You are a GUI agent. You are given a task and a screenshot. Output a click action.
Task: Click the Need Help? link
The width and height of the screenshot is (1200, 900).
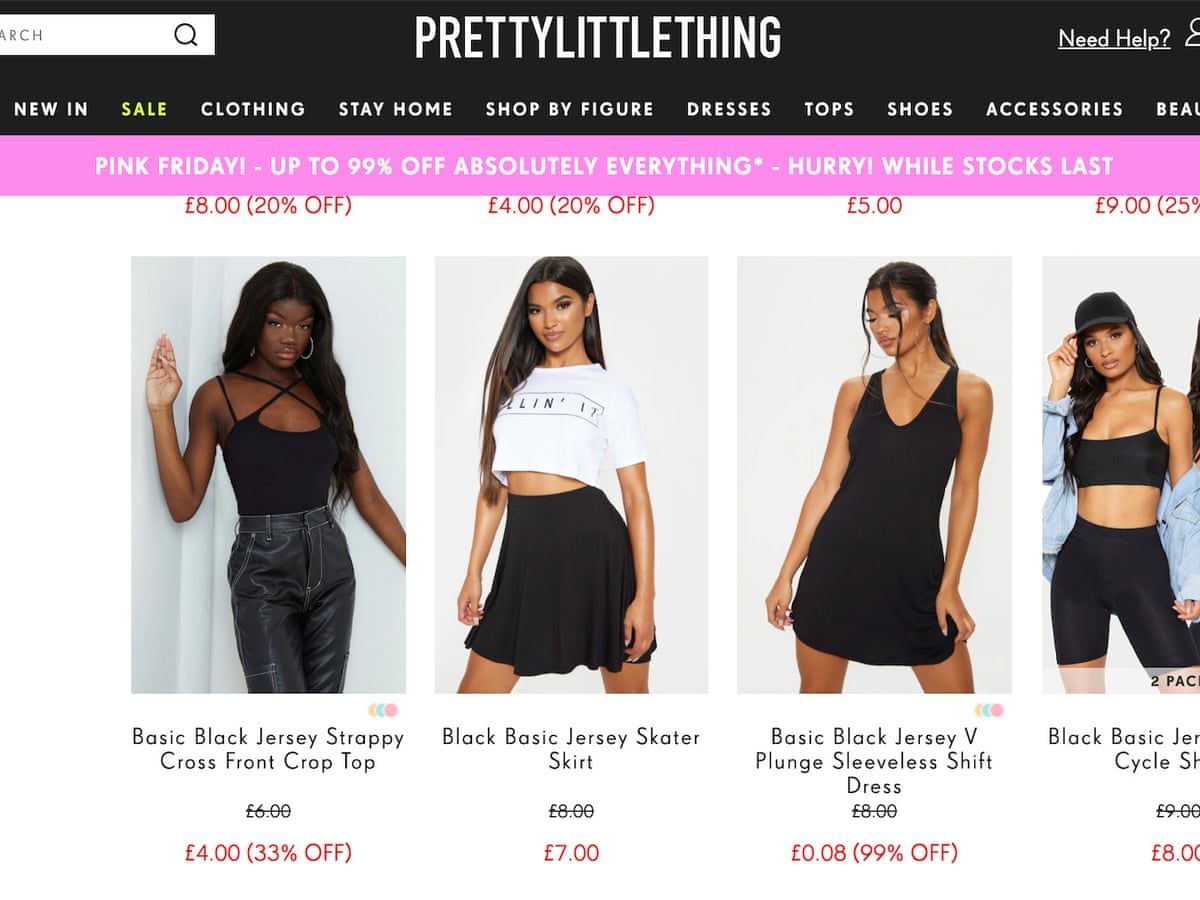pyautogui.click(x=1114, y=39)
